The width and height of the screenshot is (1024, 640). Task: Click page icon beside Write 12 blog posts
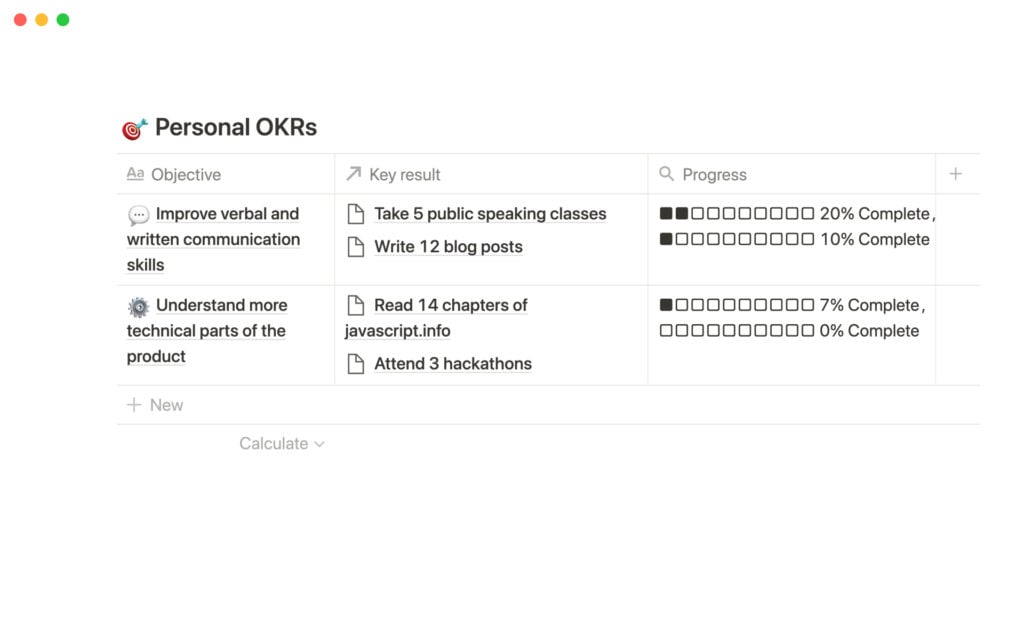click(x=356, y=246)
